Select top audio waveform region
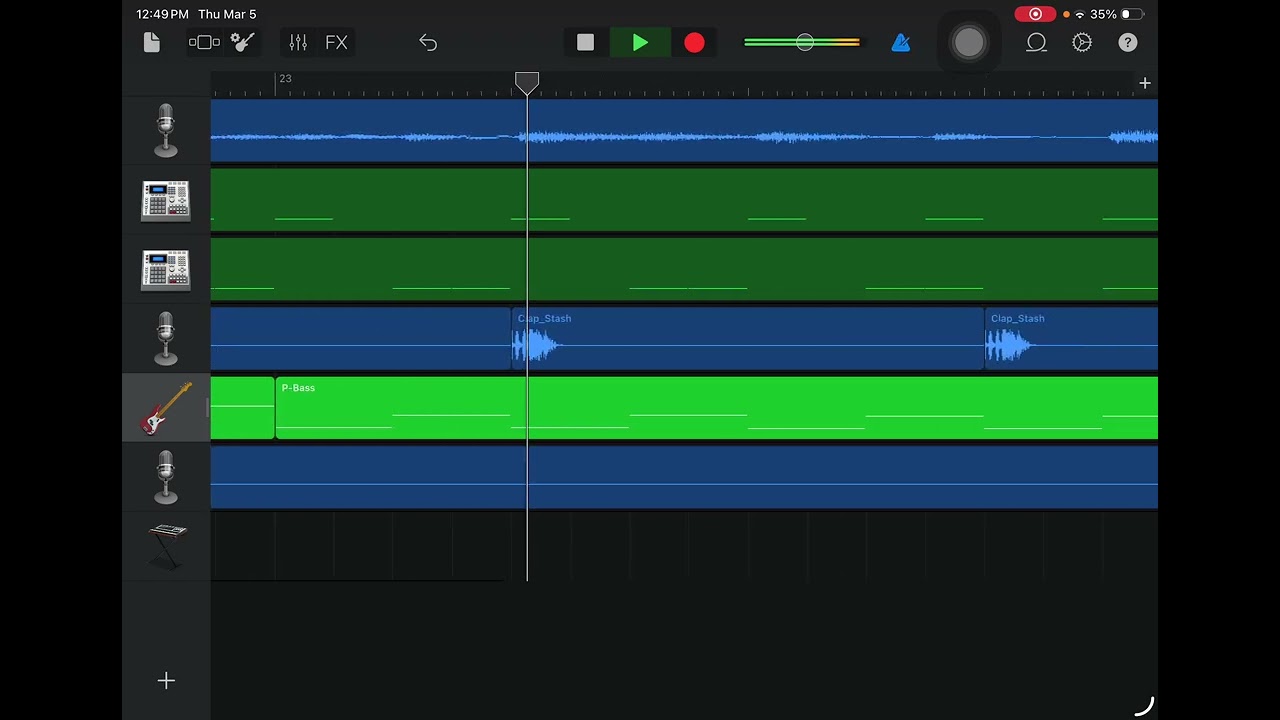 [x=684, y=130]
